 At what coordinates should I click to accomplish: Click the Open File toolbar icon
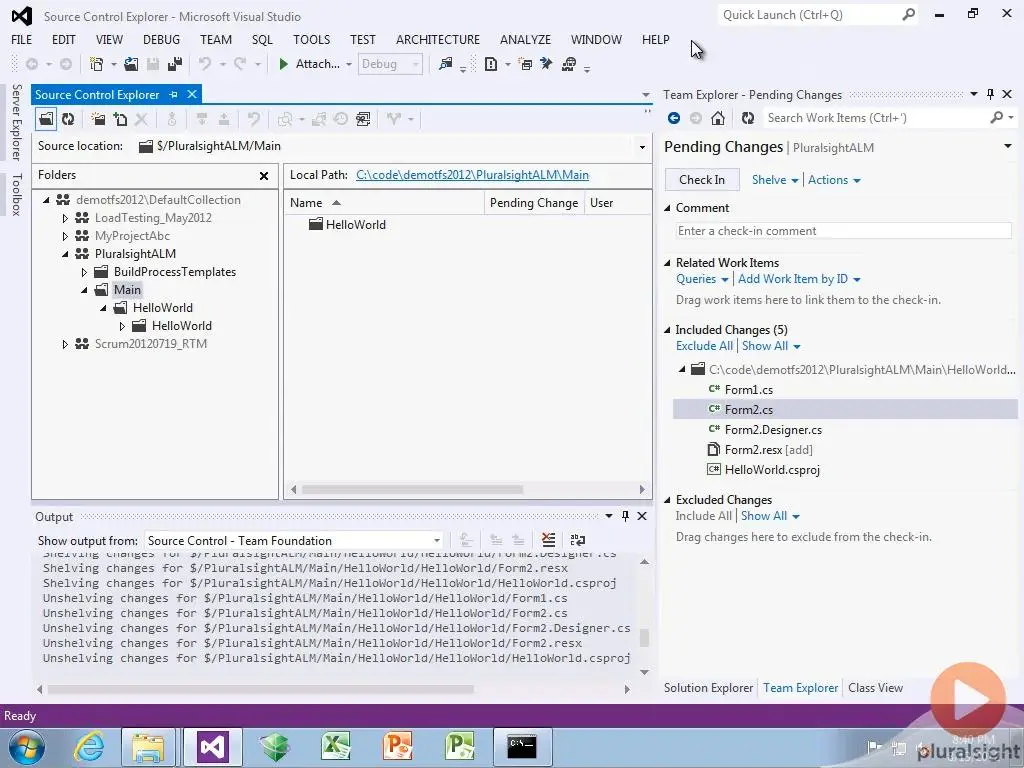pyautogui.click(x=131, y=64)
